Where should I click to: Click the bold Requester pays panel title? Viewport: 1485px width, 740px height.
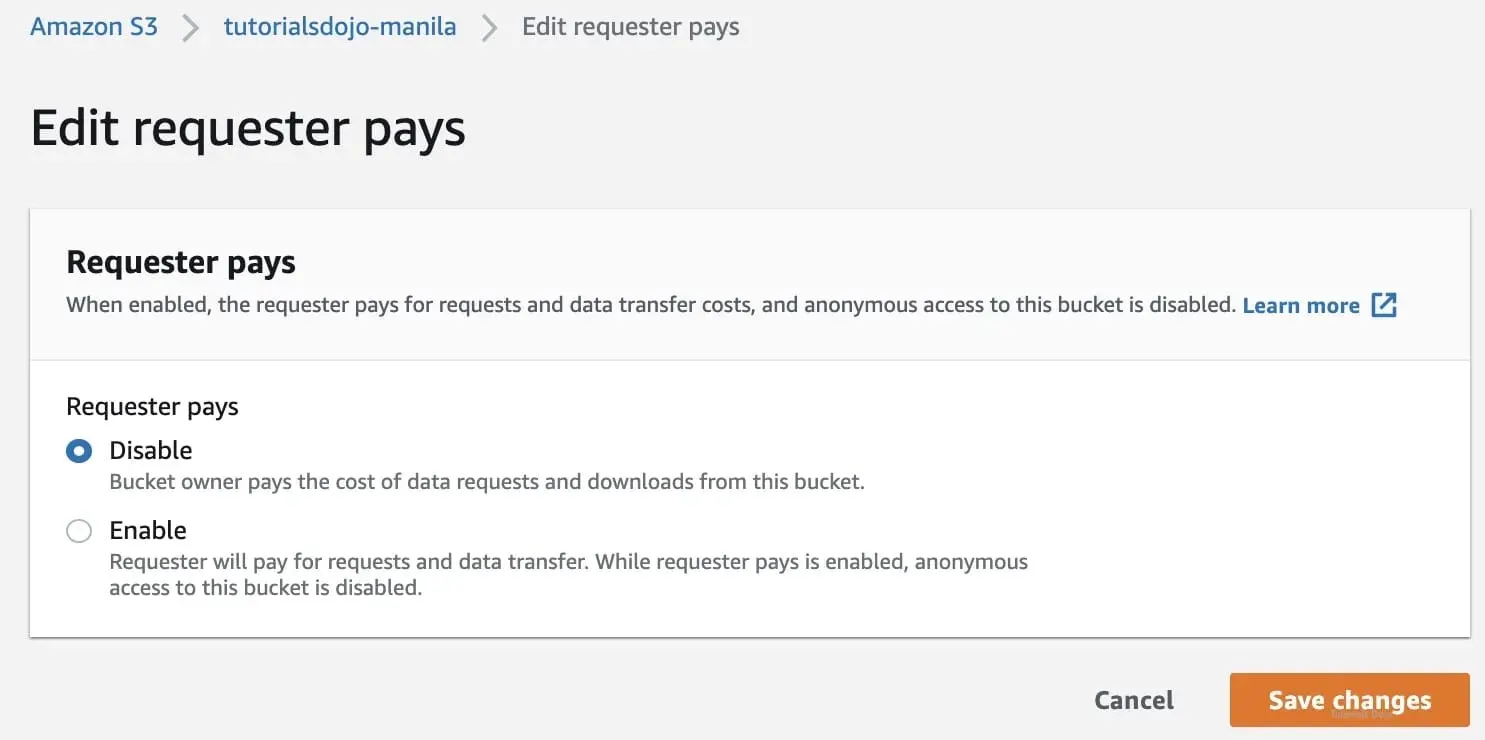point(181,262)
